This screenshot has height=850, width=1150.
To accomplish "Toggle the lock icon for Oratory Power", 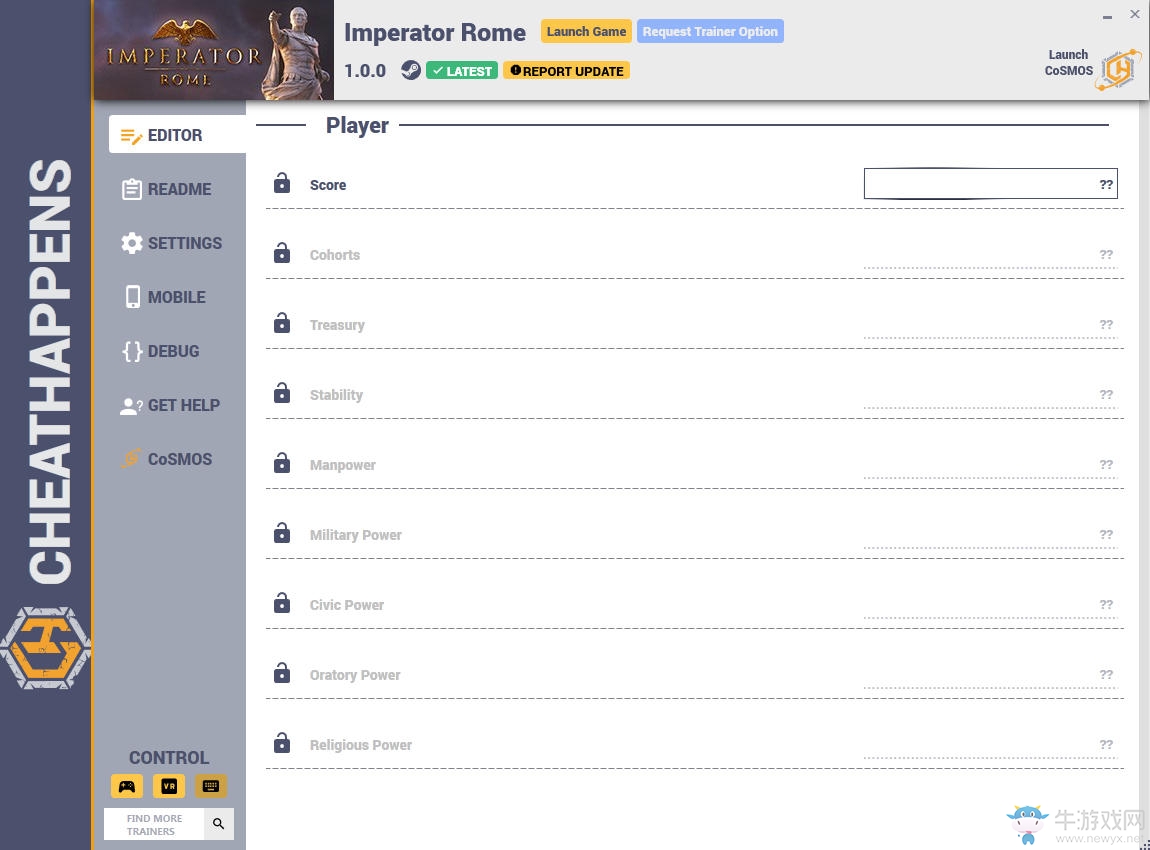I will pyautogui.click(x=282, y=673).
